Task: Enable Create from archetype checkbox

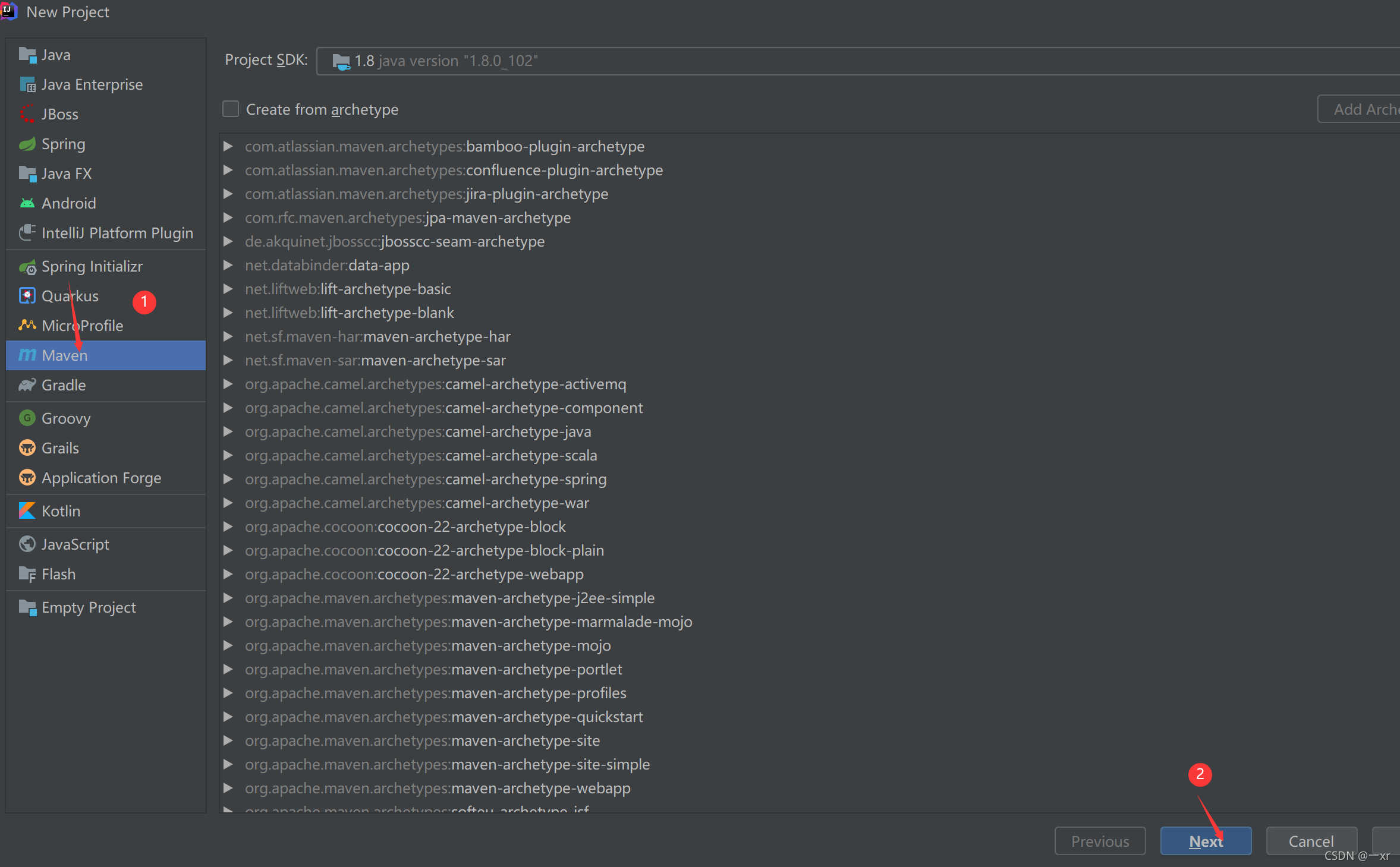Action: pos(231,109)
